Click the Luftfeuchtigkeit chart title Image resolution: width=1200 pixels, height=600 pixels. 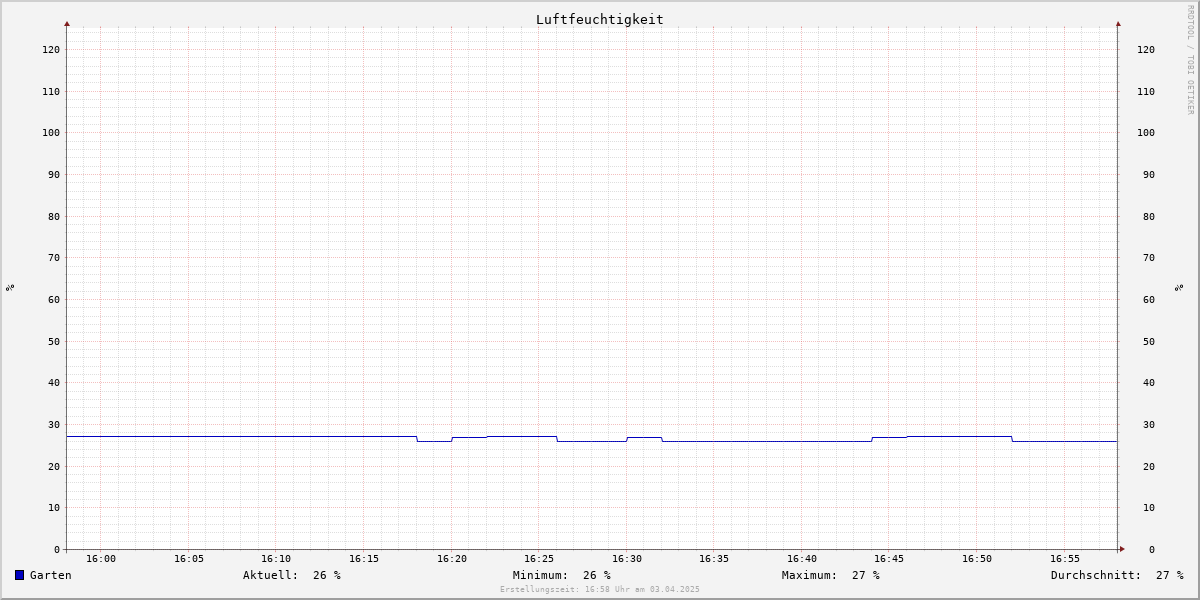tap(600, 19)
